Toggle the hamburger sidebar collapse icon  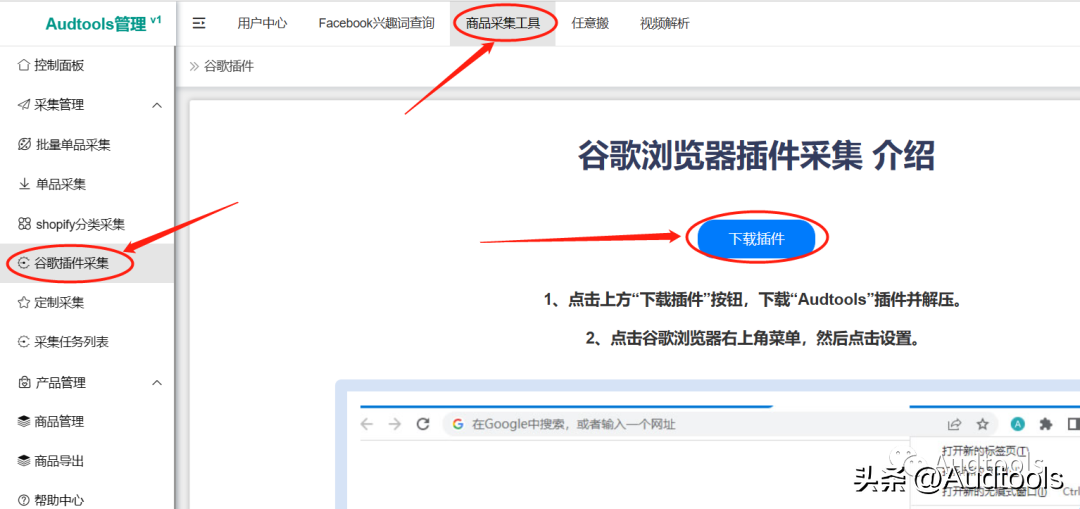pyautogui.click(x=199, y=23)
